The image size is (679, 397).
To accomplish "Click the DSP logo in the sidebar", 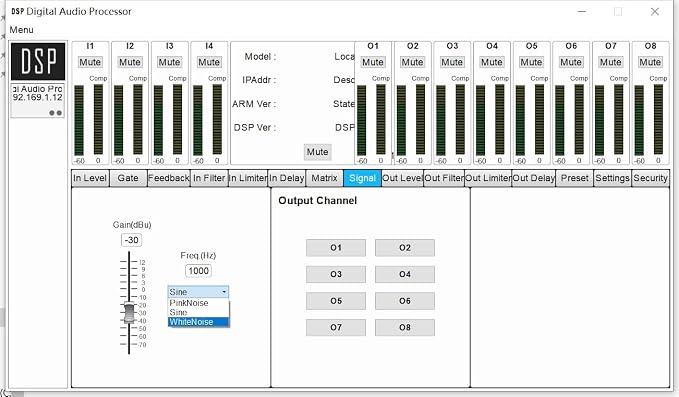I will [38, 61].
